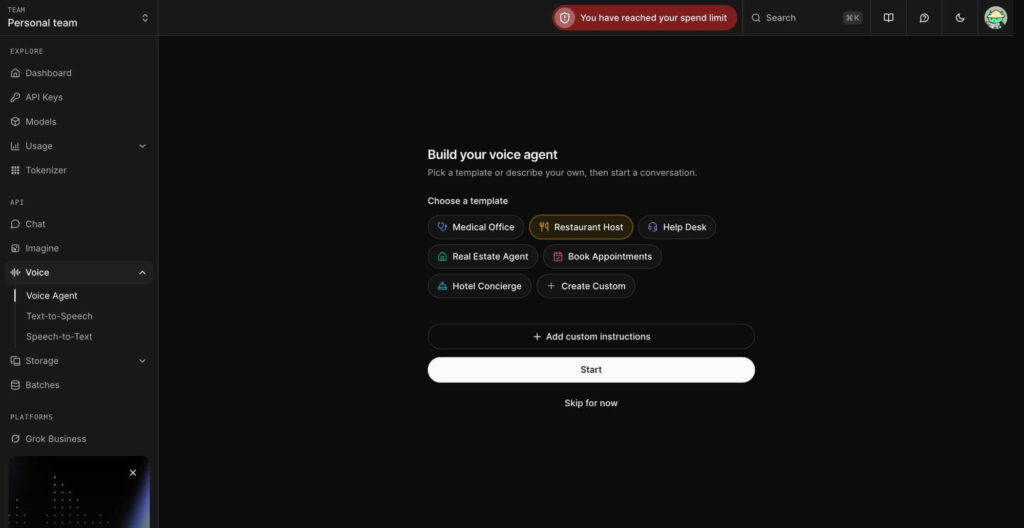
Task: Expand the Usage section chevron
Action: pos(142,146)
